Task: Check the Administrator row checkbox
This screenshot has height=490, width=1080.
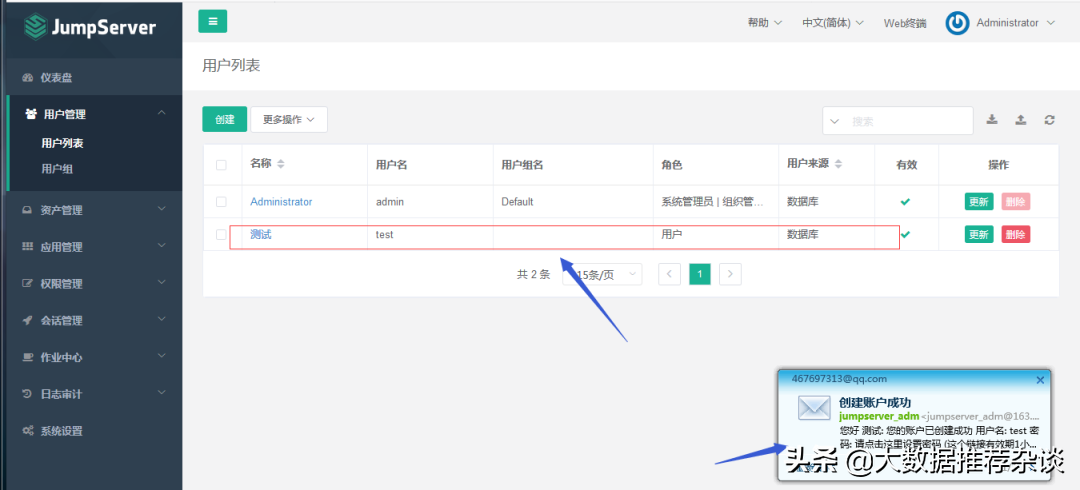Action: coord(221,202)
